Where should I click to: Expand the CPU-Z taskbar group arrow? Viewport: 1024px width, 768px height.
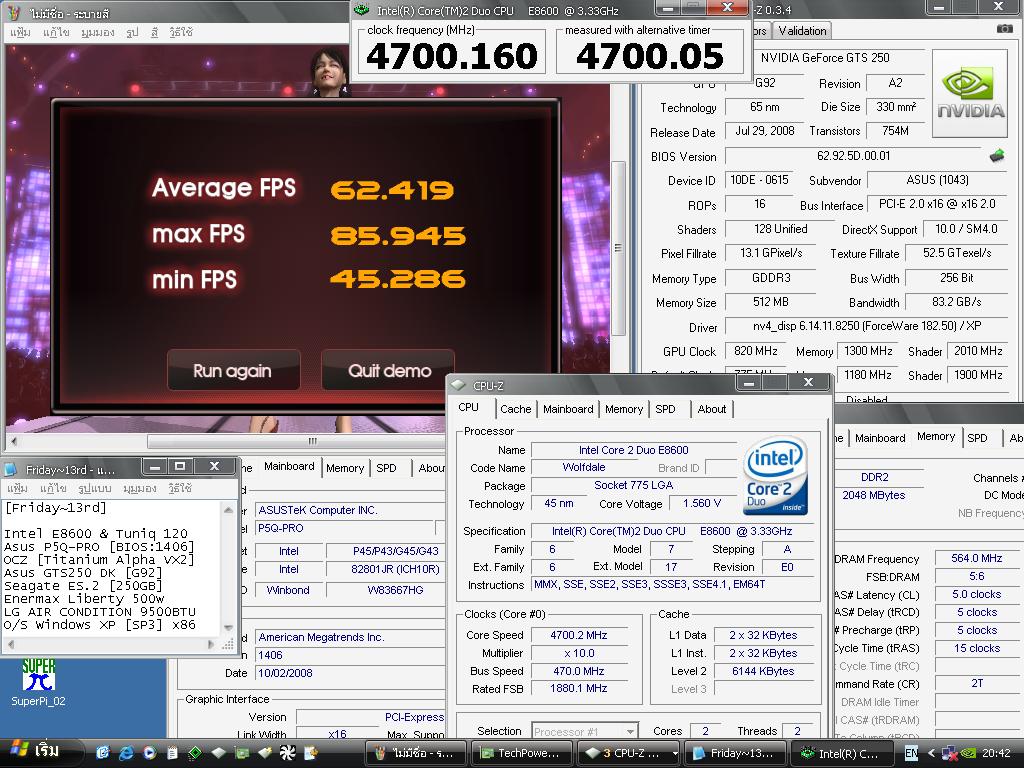click(x=675, y=754)
